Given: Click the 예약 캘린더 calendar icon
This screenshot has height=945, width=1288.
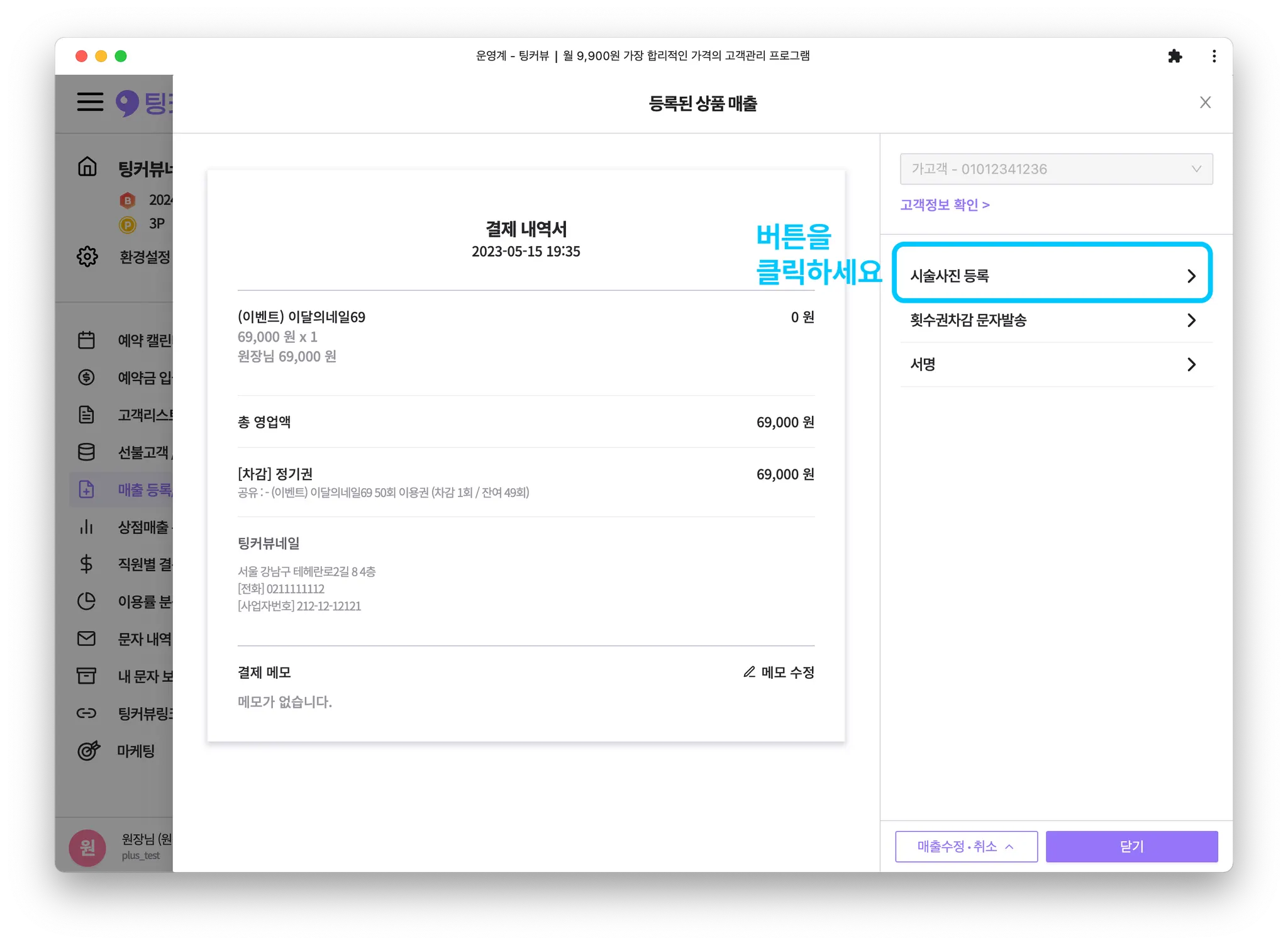Looking at the screenshot, I should 87,340.
